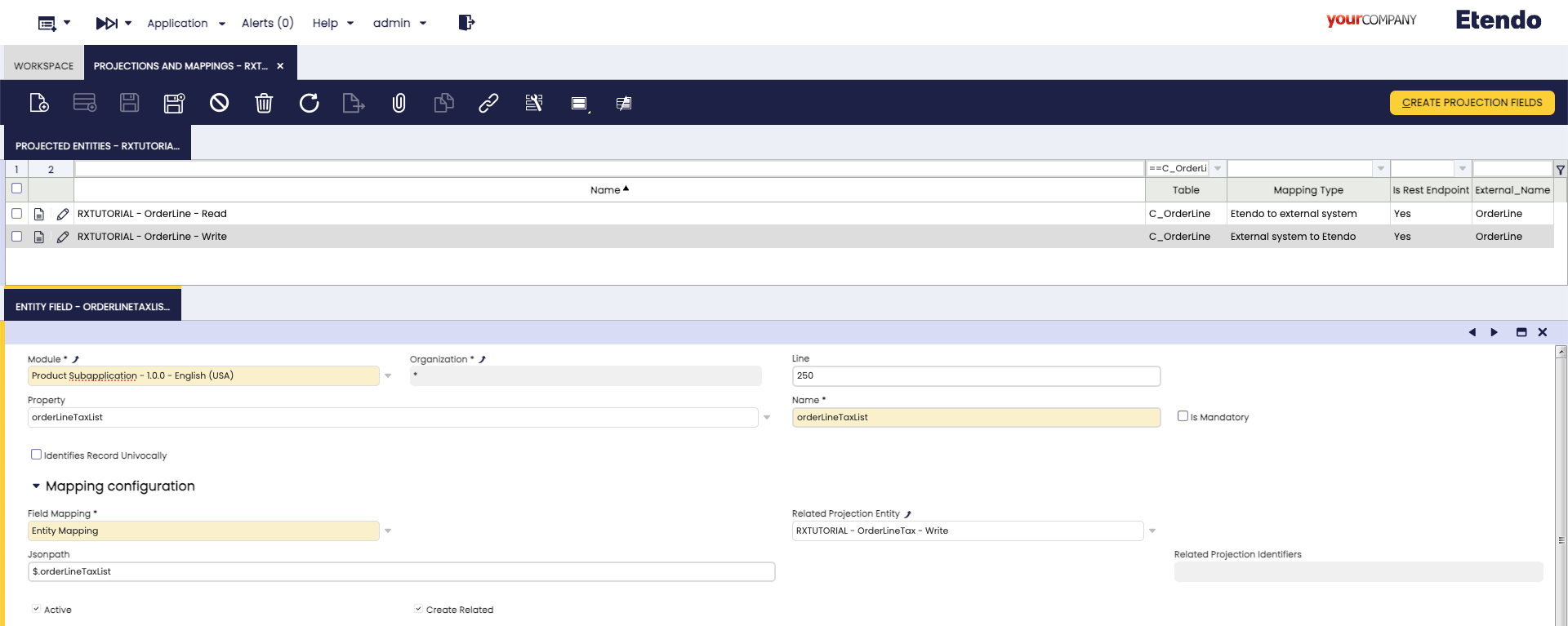
Task: Click the chain link icon
Action: (488, 103)
